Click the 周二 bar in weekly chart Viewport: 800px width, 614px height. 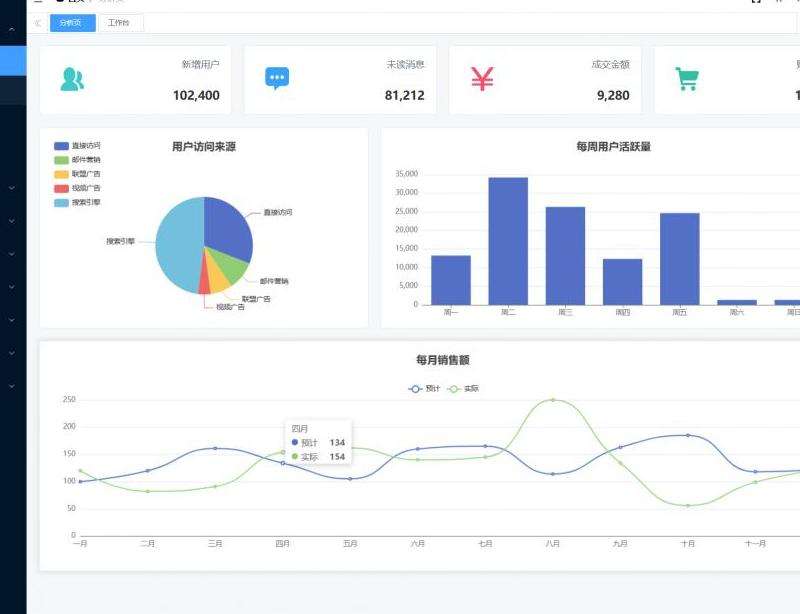pos(508,241)
